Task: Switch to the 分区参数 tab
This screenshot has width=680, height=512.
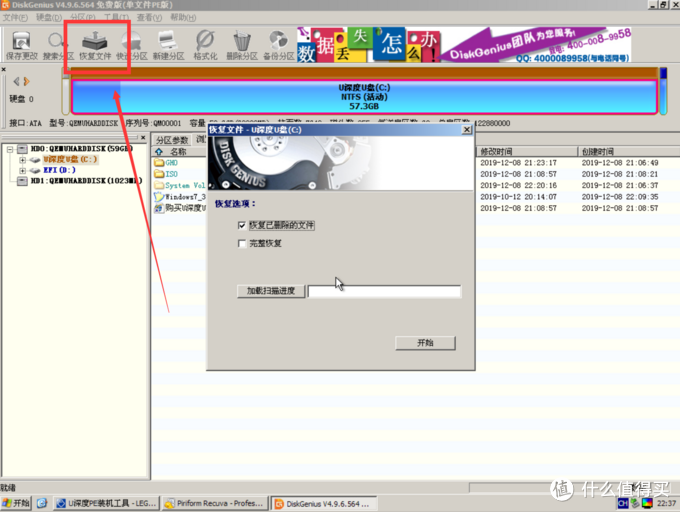Action: pyautogui.click(x=172, y=140)
